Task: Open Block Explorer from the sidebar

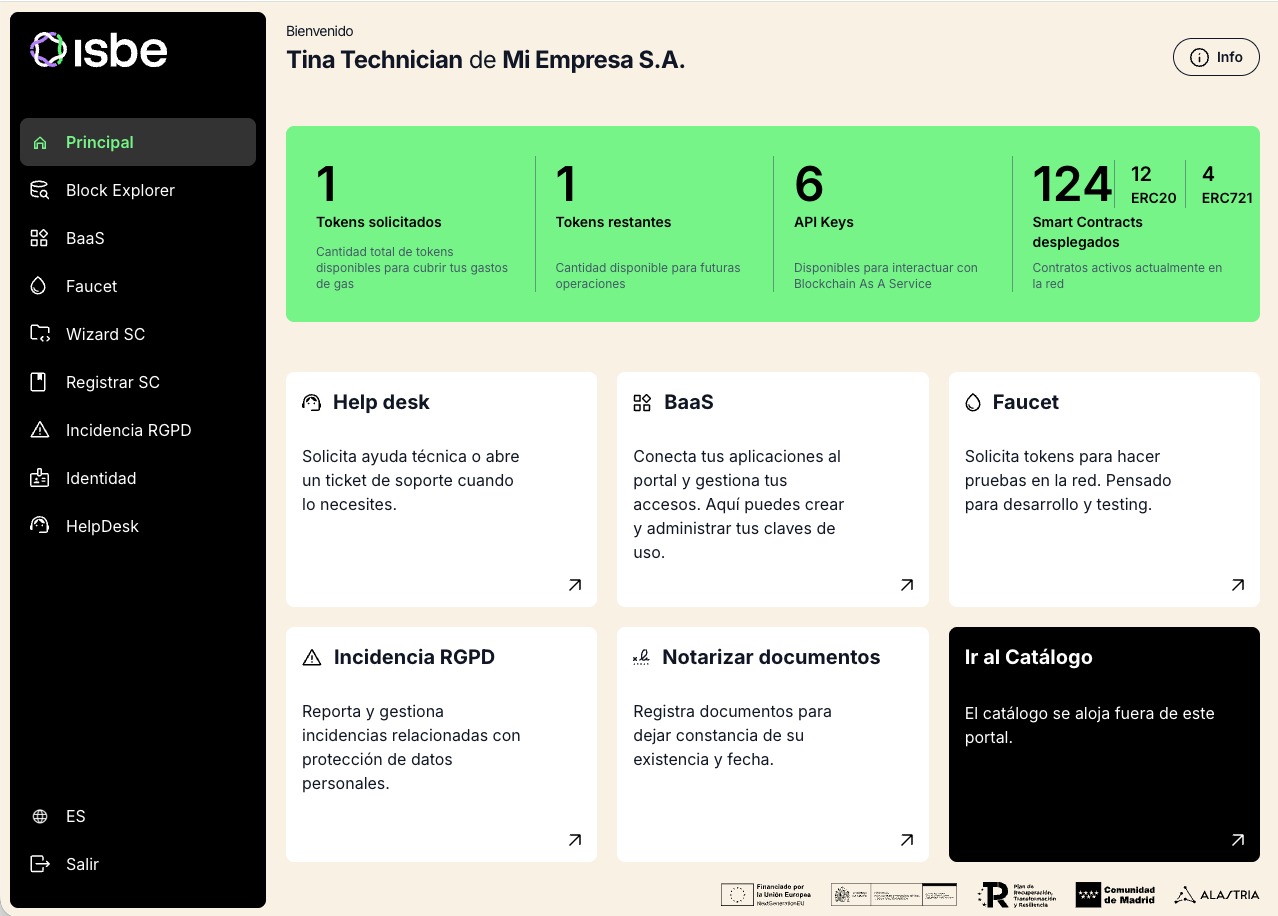Action: [138, 190]
